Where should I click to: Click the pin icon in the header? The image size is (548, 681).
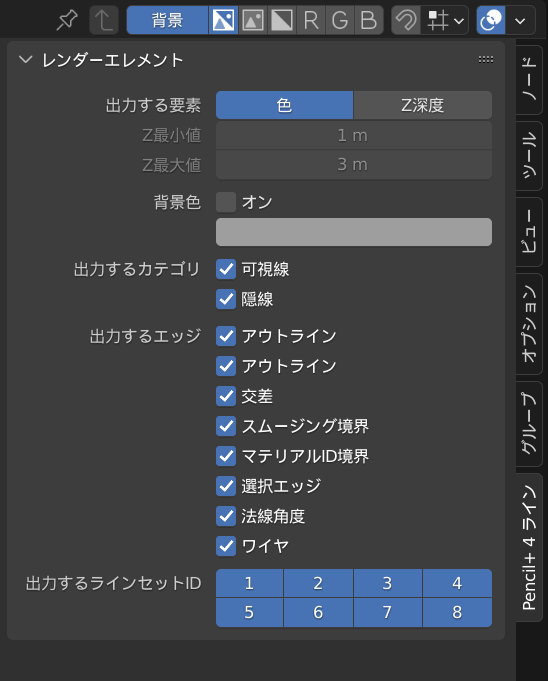(67, 20)
